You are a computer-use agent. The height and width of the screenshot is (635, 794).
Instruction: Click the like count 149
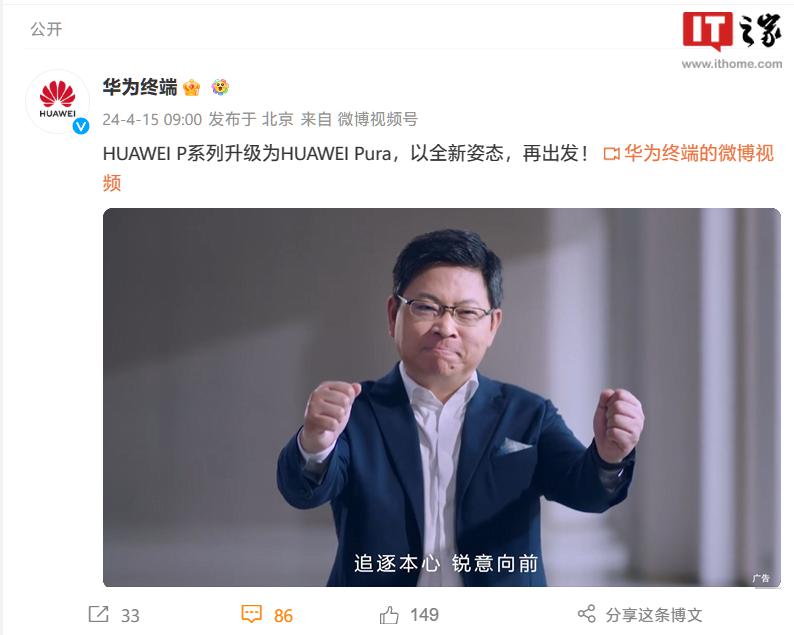(424, 615)
